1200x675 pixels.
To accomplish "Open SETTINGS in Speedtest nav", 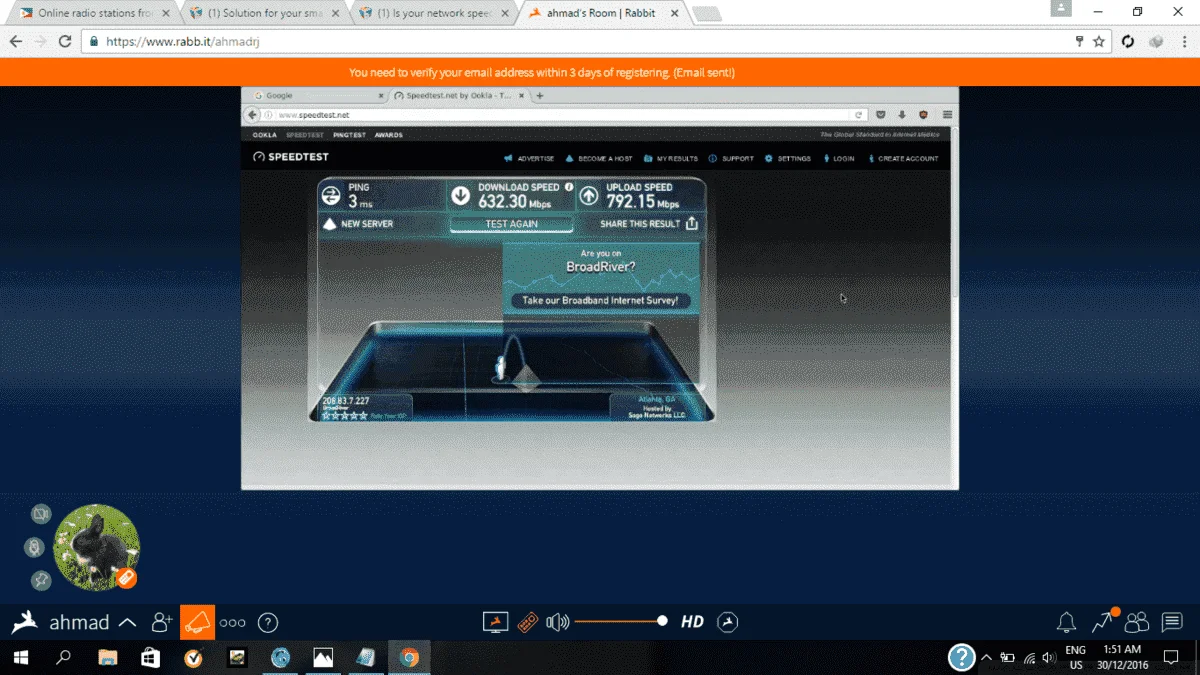I will (788, 158).
